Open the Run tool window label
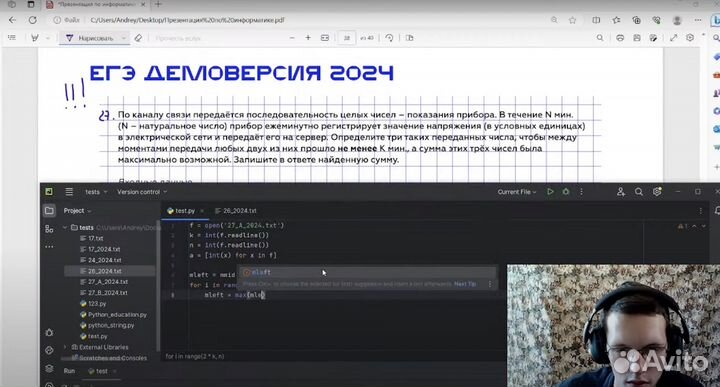Viewport: 720px width, 387px height. click(x=69, y=371)
